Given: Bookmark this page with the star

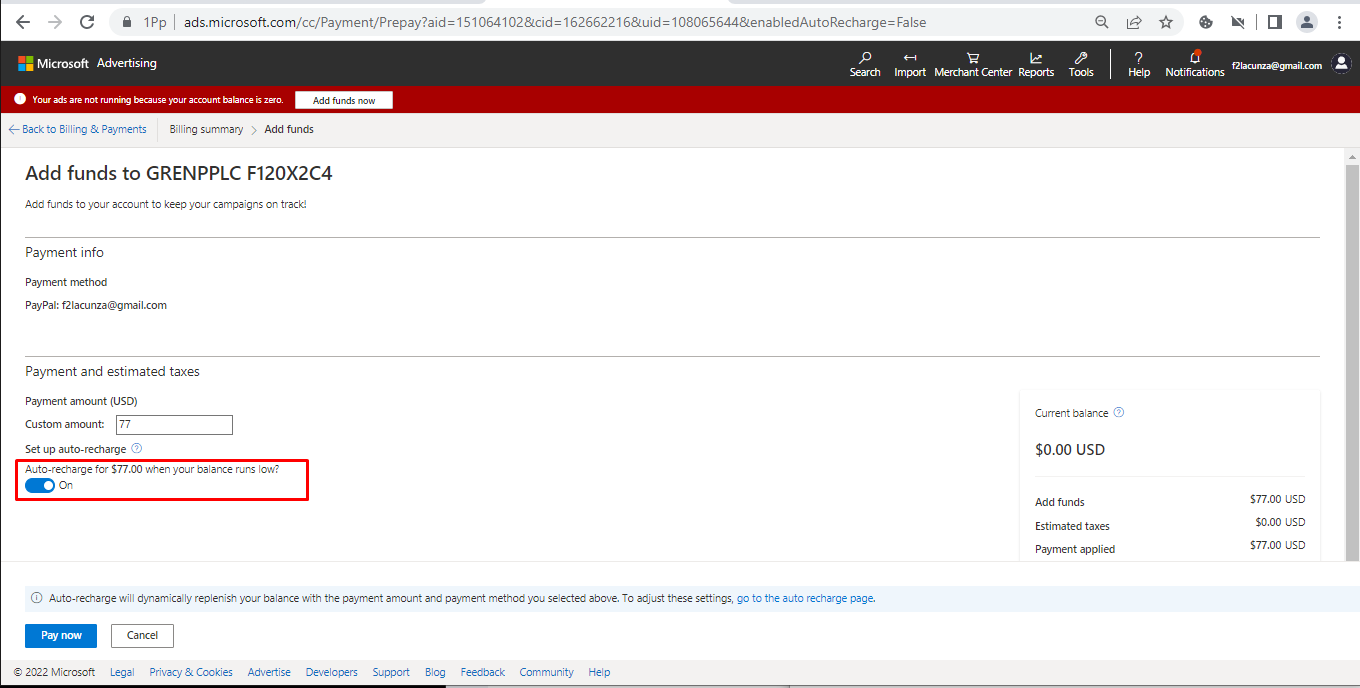Looking at the screenshot, I should click(1166, 22).
